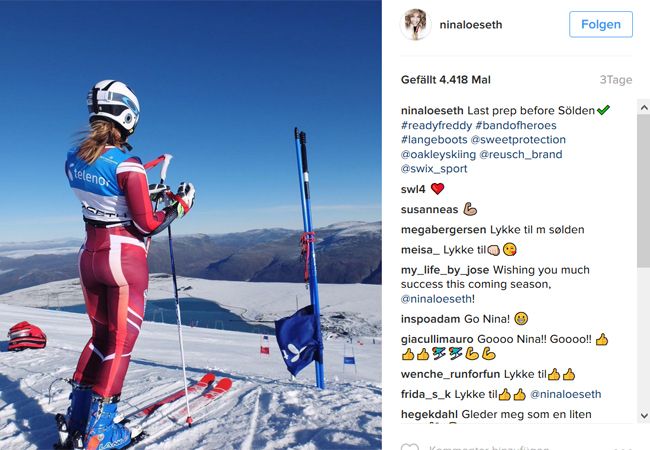This screenshot has height=450, width=650.
Task: Visit the @sweetprotection profile mention
Action: tap(518, 140)
